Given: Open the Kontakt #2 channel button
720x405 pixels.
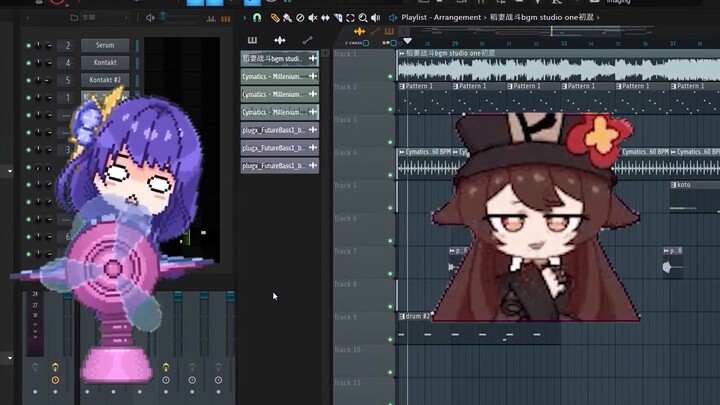Looking at the screenshot, I should 105,80.
